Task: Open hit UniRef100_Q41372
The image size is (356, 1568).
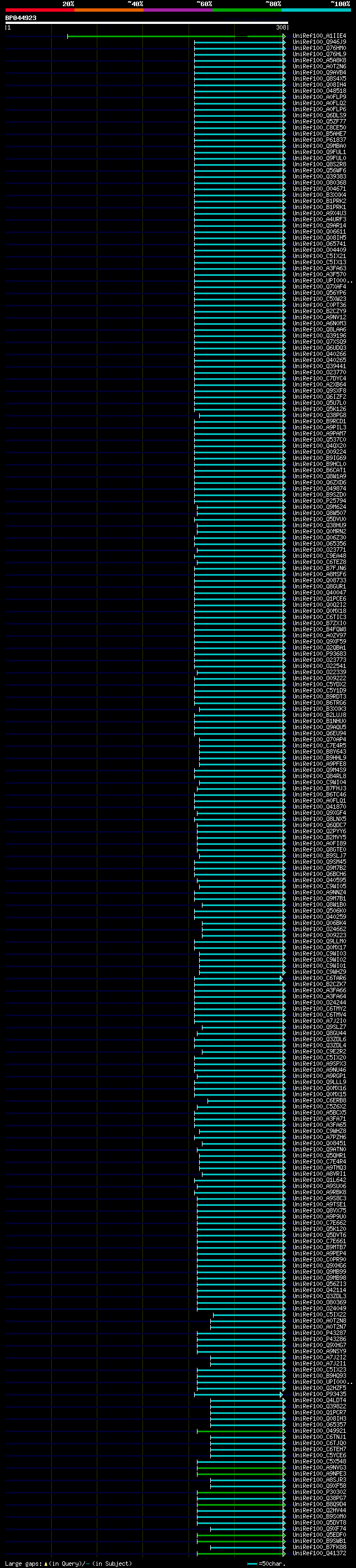Action: [319, 1554]
